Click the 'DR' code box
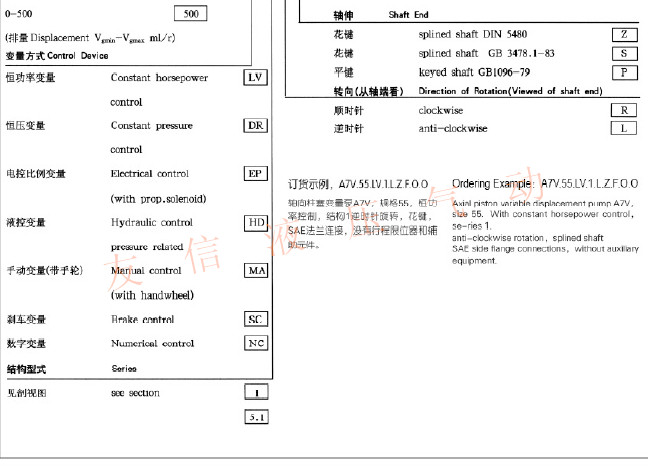Image resolution: width=648 pixels, height=466 pixels. pyautogui.click(x=255, y=125)
